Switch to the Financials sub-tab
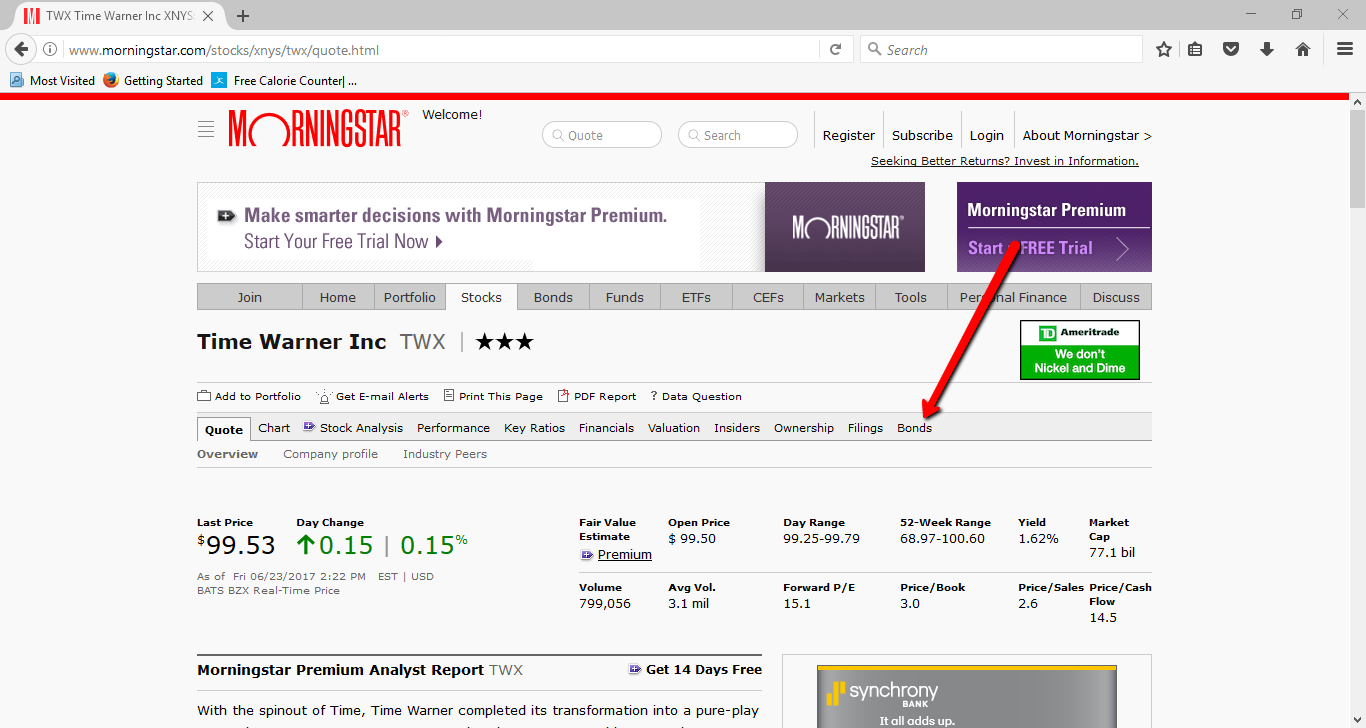 tap(606, 427)
